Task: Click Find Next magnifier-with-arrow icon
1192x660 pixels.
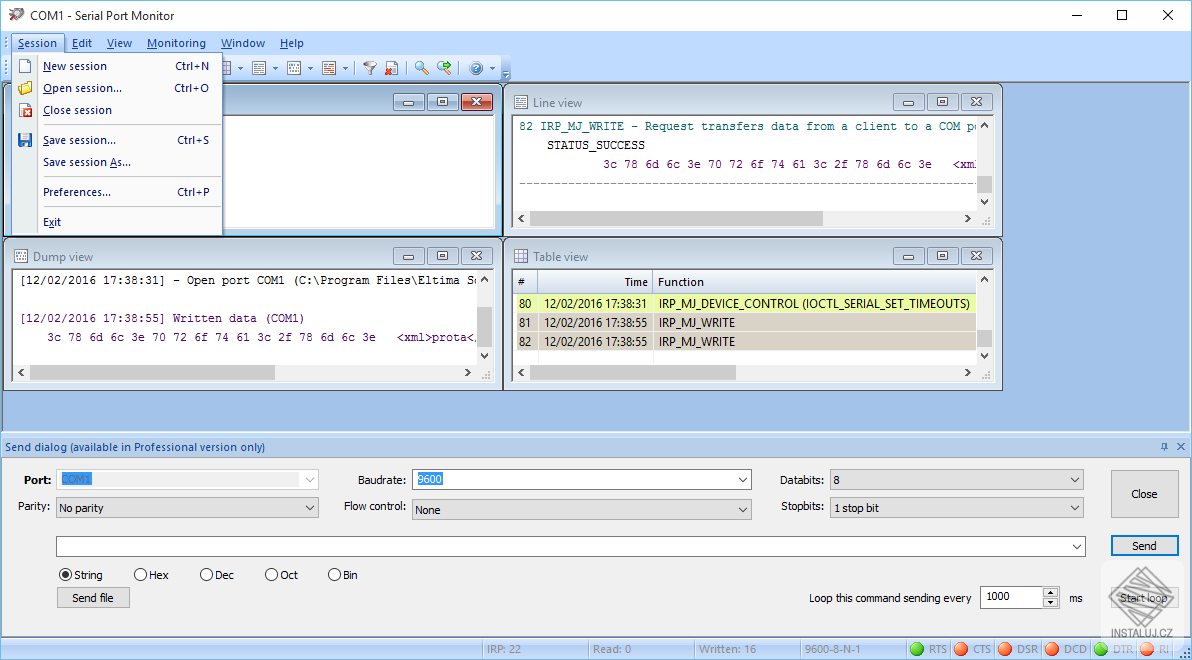Action: point(446,67)
